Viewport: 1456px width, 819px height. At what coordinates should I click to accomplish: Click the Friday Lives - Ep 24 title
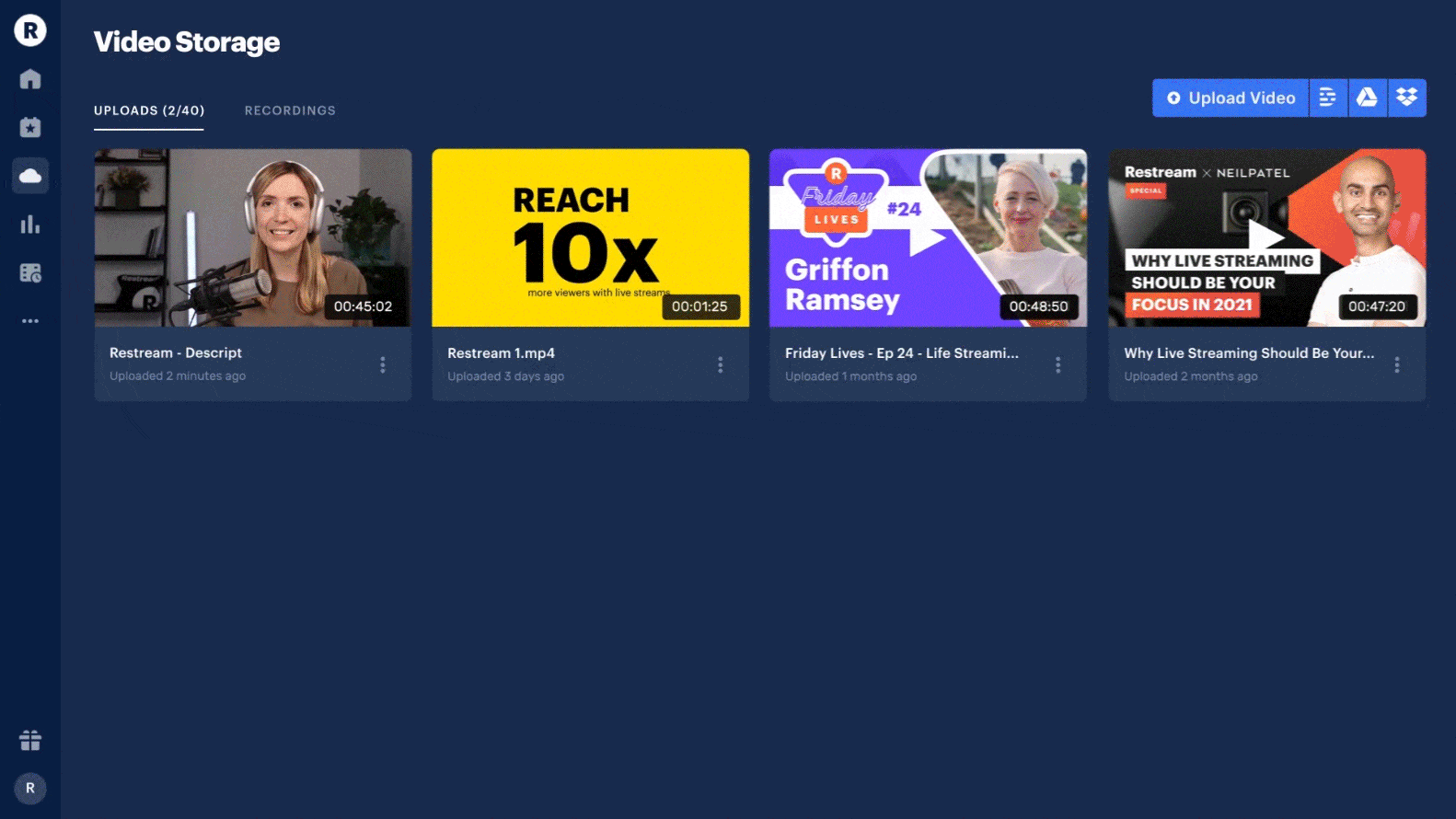(902, 353)
